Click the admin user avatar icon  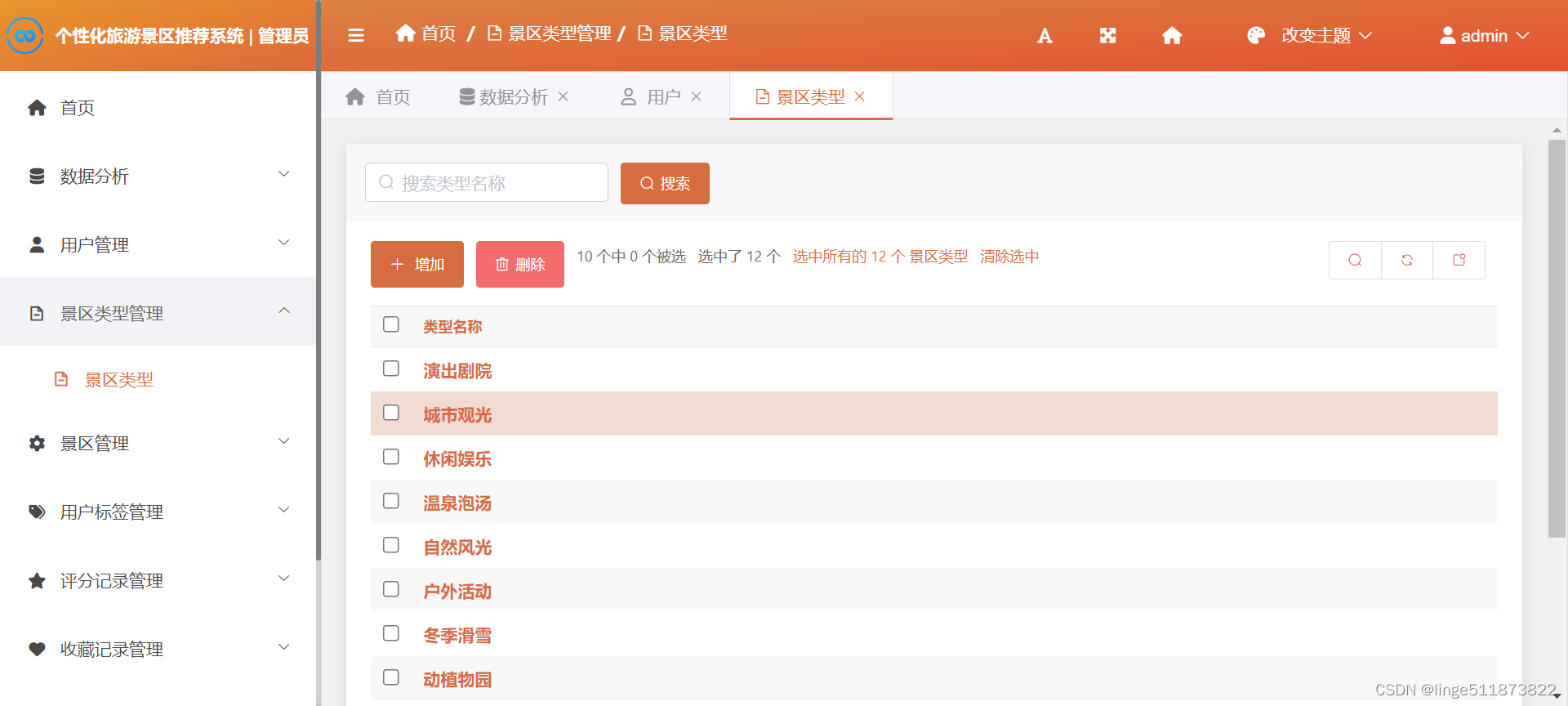[x=1447, y=35]
